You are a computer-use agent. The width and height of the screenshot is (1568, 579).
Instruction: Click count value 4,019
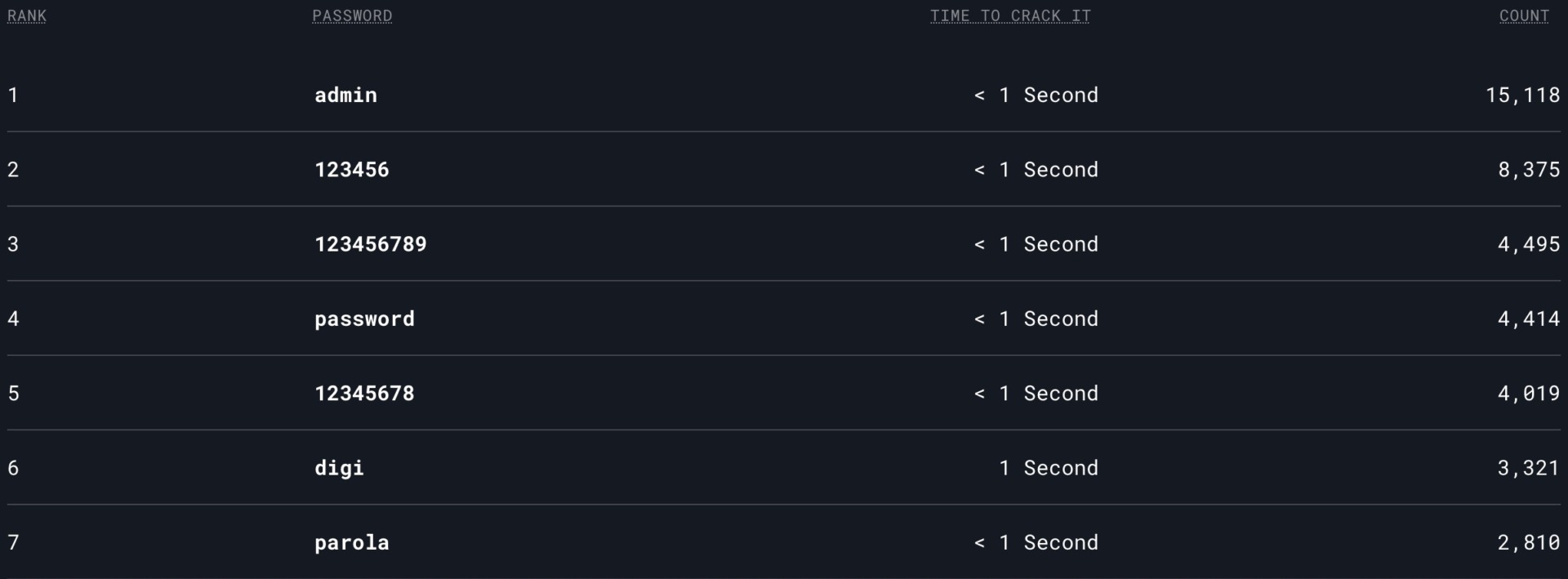click(x=1529, y=393)
